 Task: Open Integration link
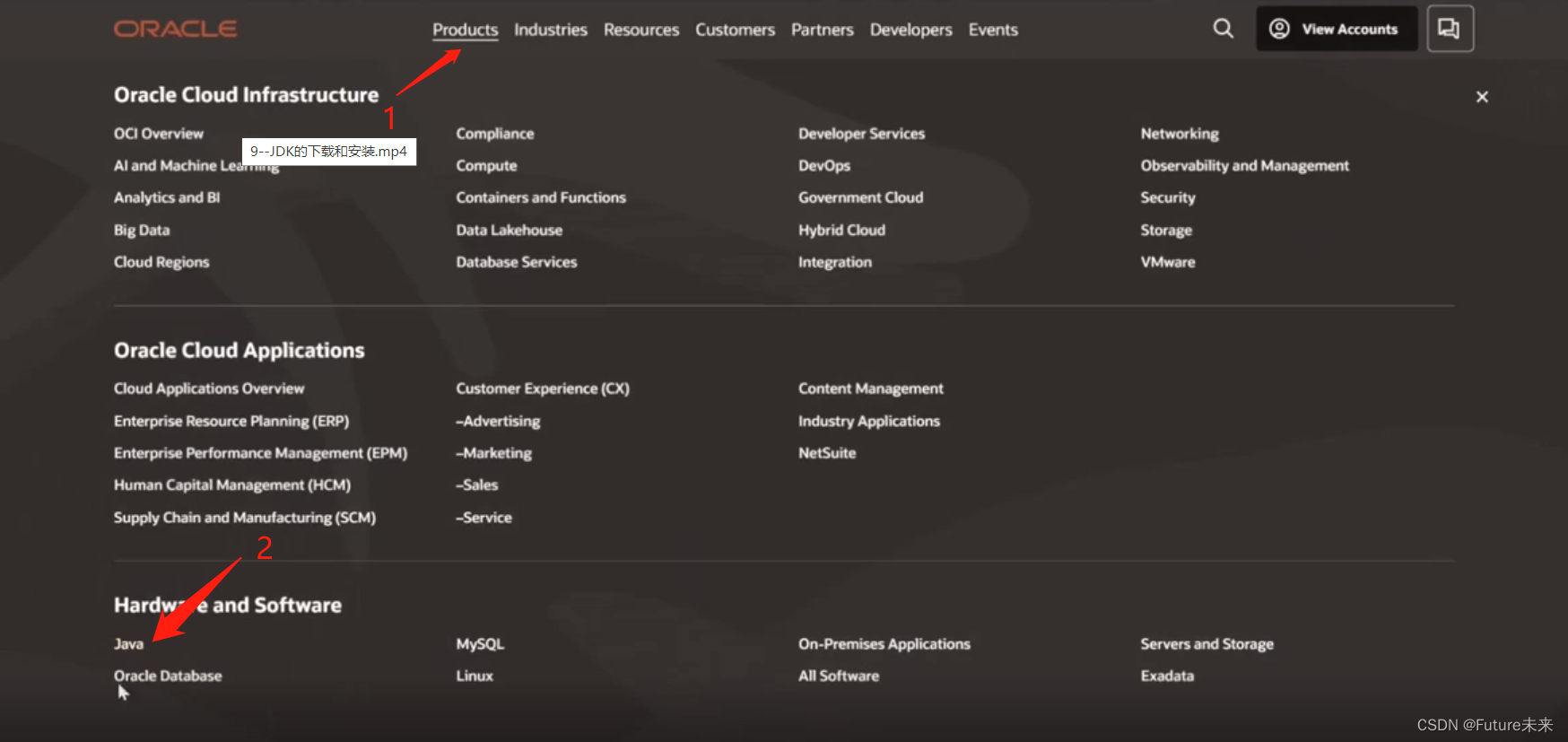tap(835, 262)
